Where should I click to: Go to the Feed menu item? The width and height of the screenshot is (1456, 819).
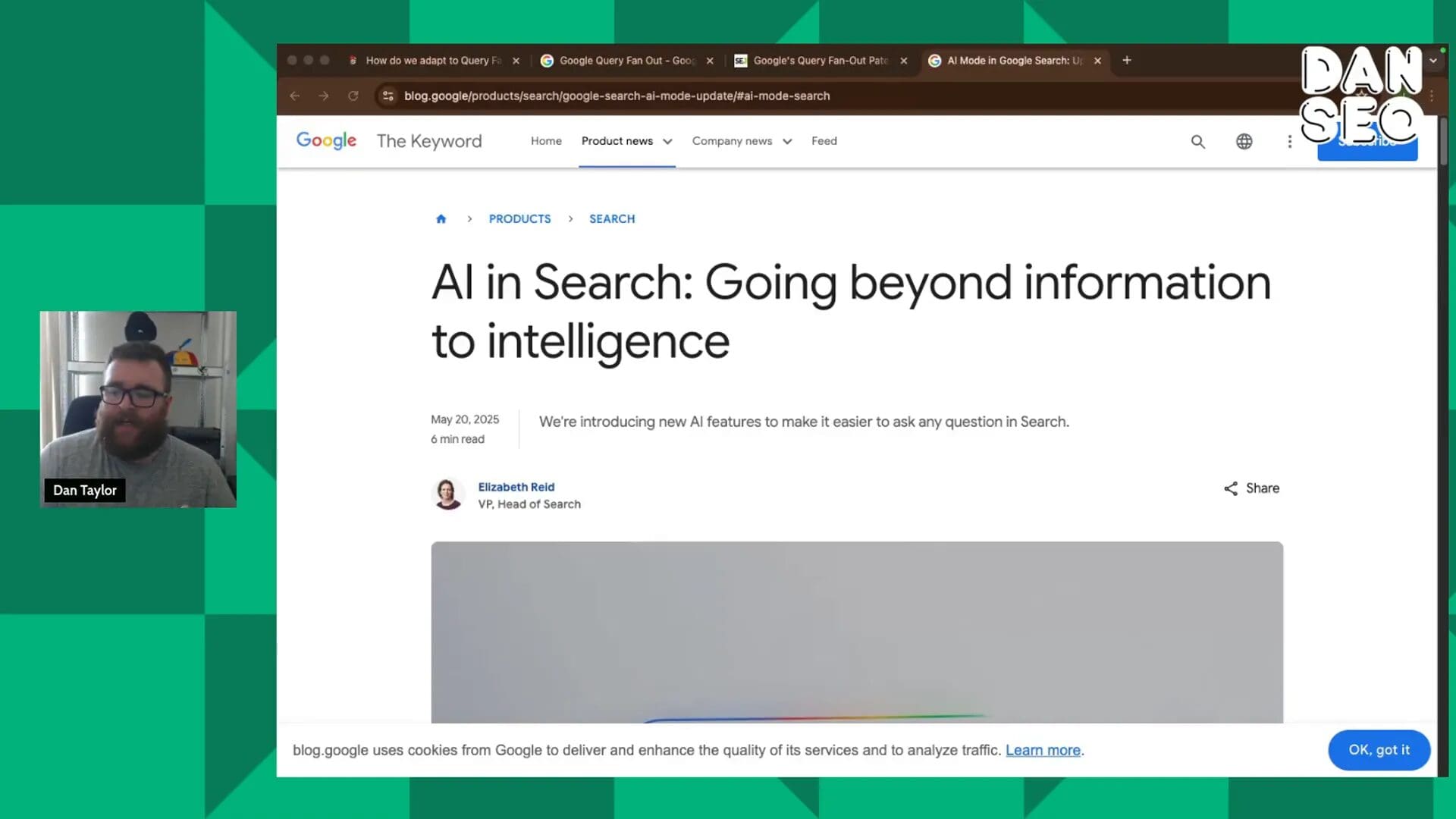(824, 141)
